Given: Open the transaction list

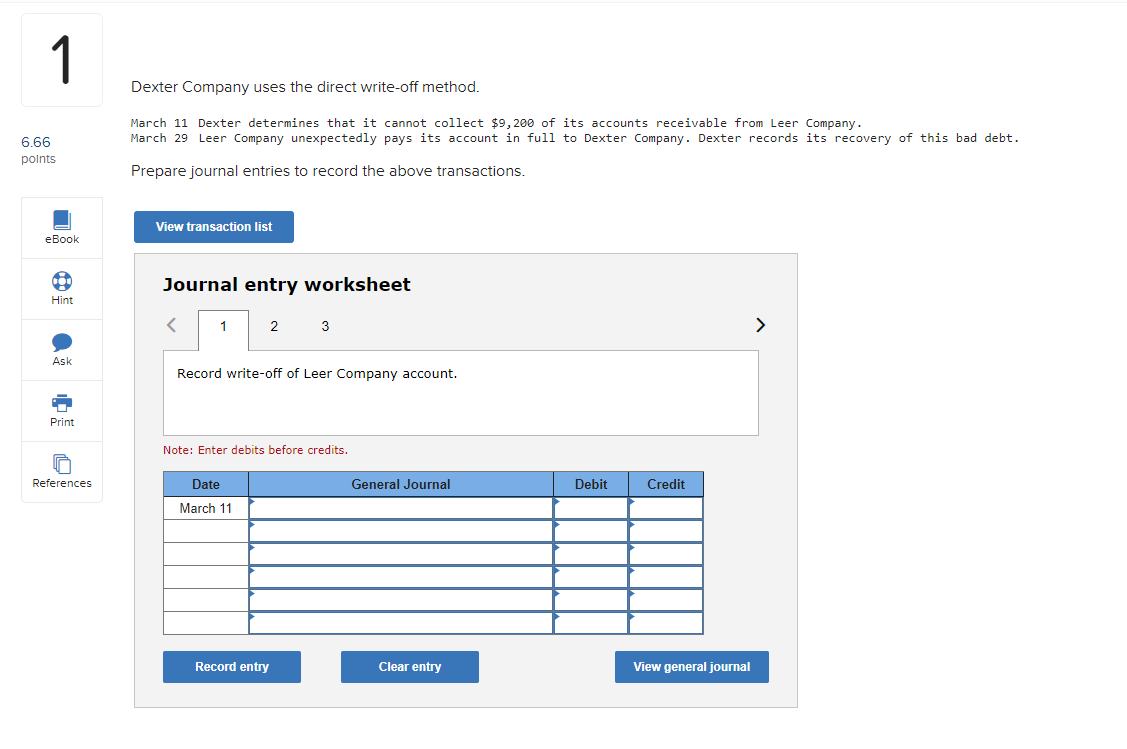Looking at the screenshot, I should pyautogui.click(x=213, y=227).
